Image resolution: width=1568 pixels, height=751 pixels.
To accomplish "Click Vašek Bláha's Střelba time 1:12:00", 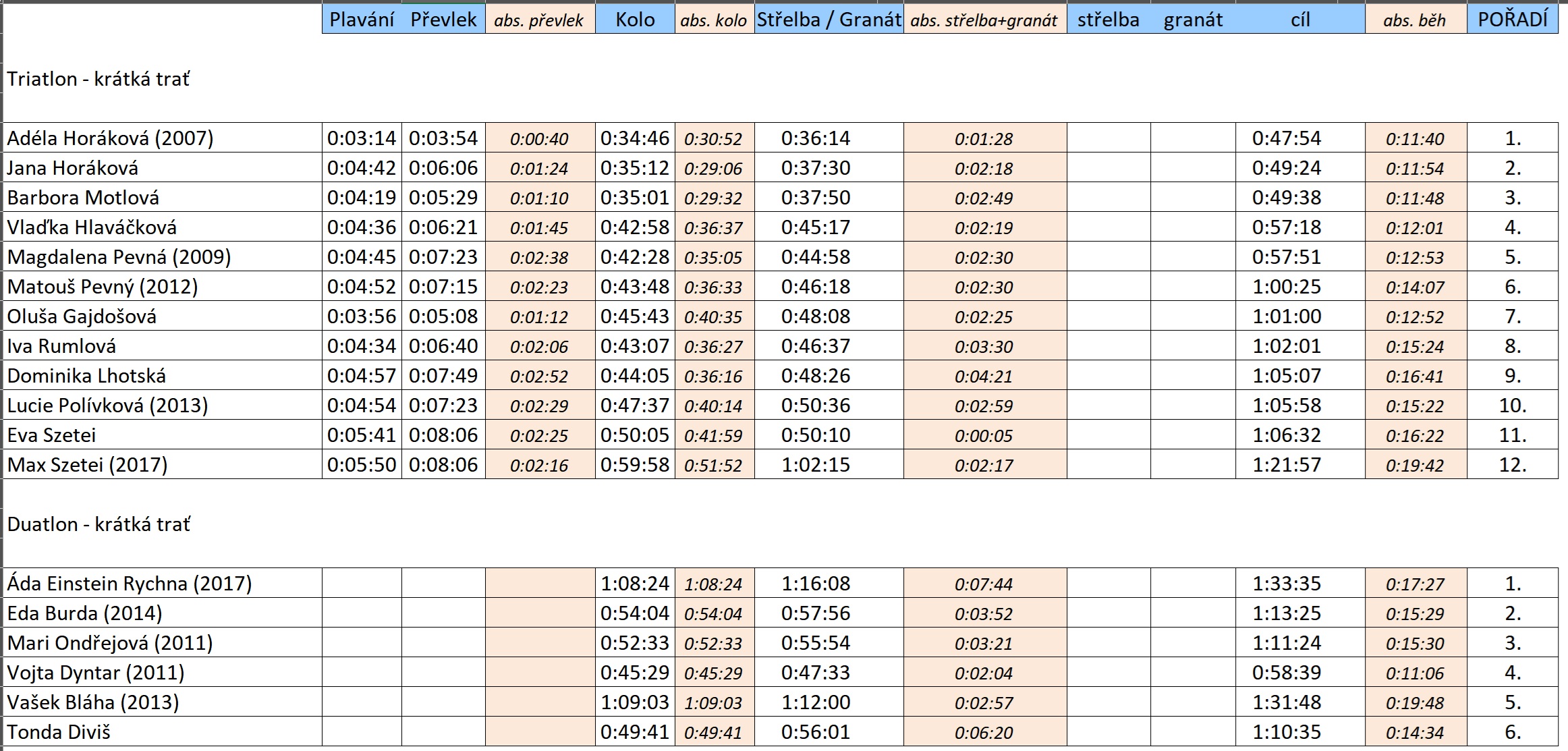I will 816,702.
